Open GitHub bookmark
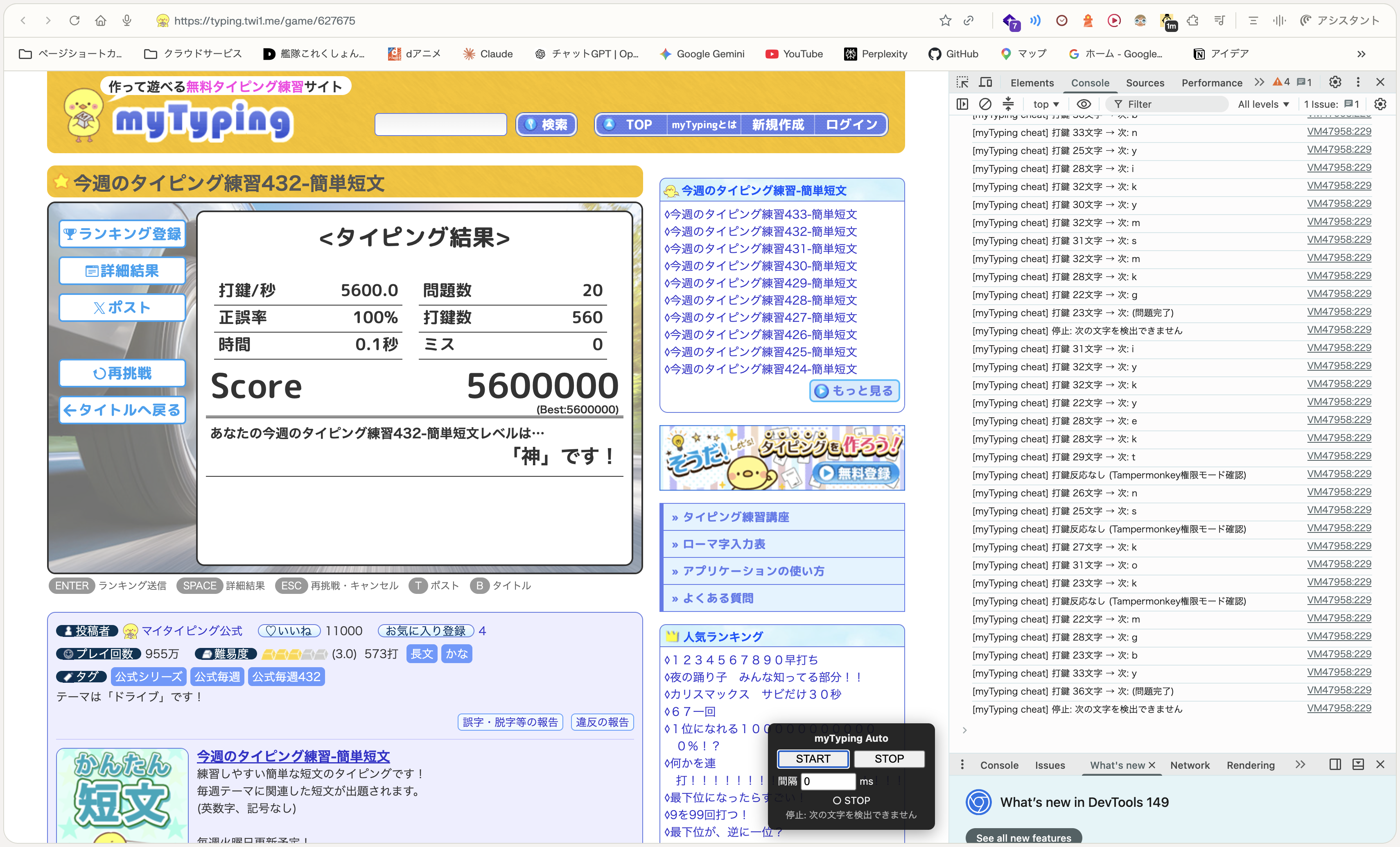The image size is (1400, 847). [x=953, y=54]
